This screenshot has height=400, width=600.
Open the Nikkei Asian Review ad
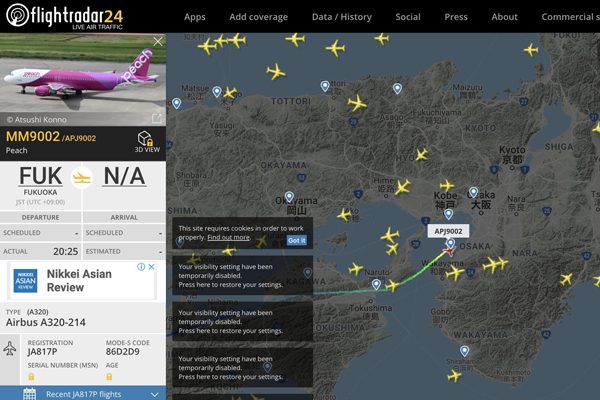[x=82, y=281]
